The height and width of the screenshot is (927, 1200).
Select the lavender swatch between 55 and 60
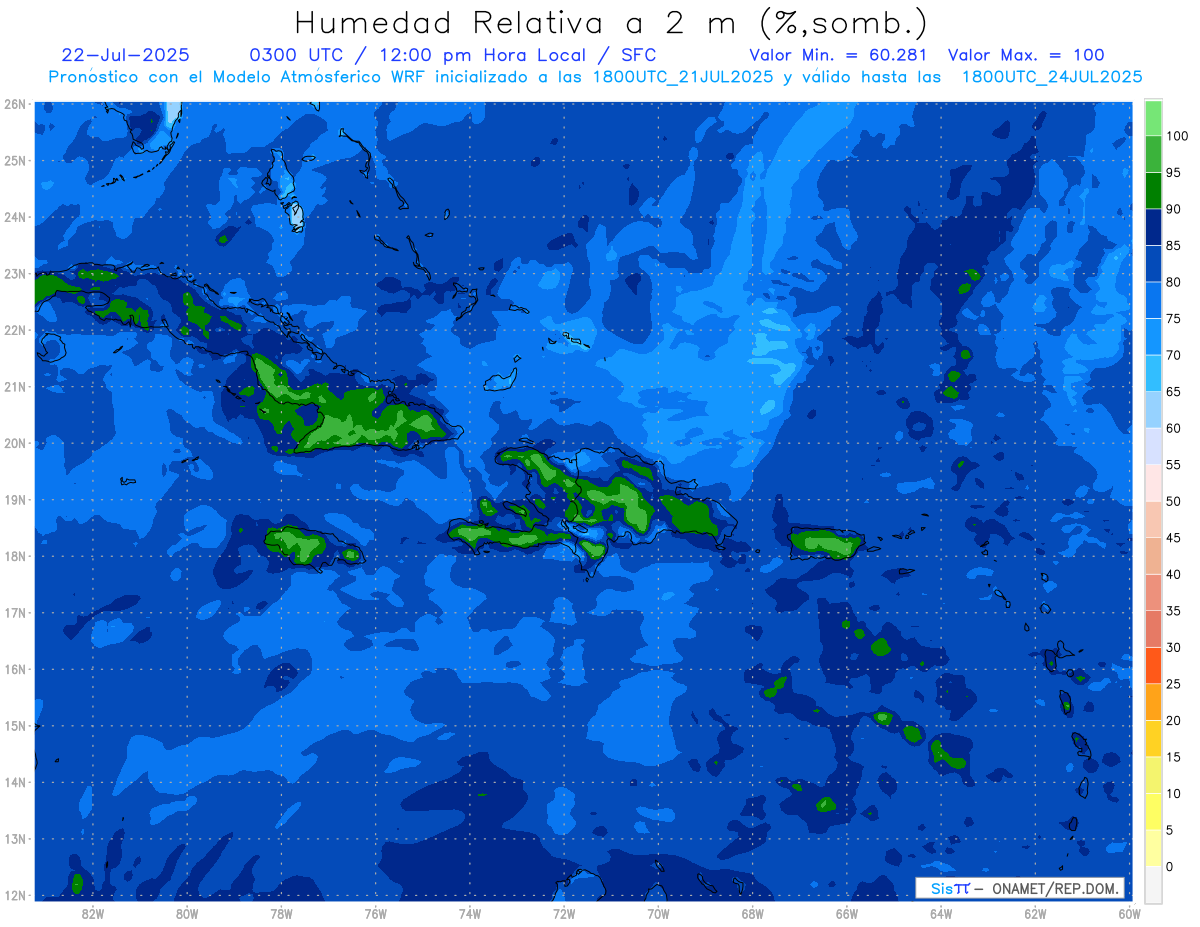point(1153,446)
